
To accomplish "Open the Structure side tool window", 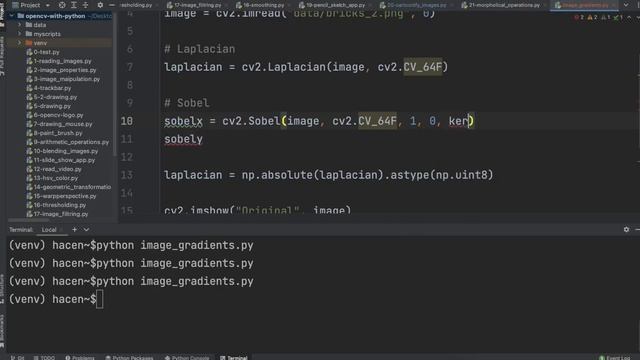I will click(2, 288).
